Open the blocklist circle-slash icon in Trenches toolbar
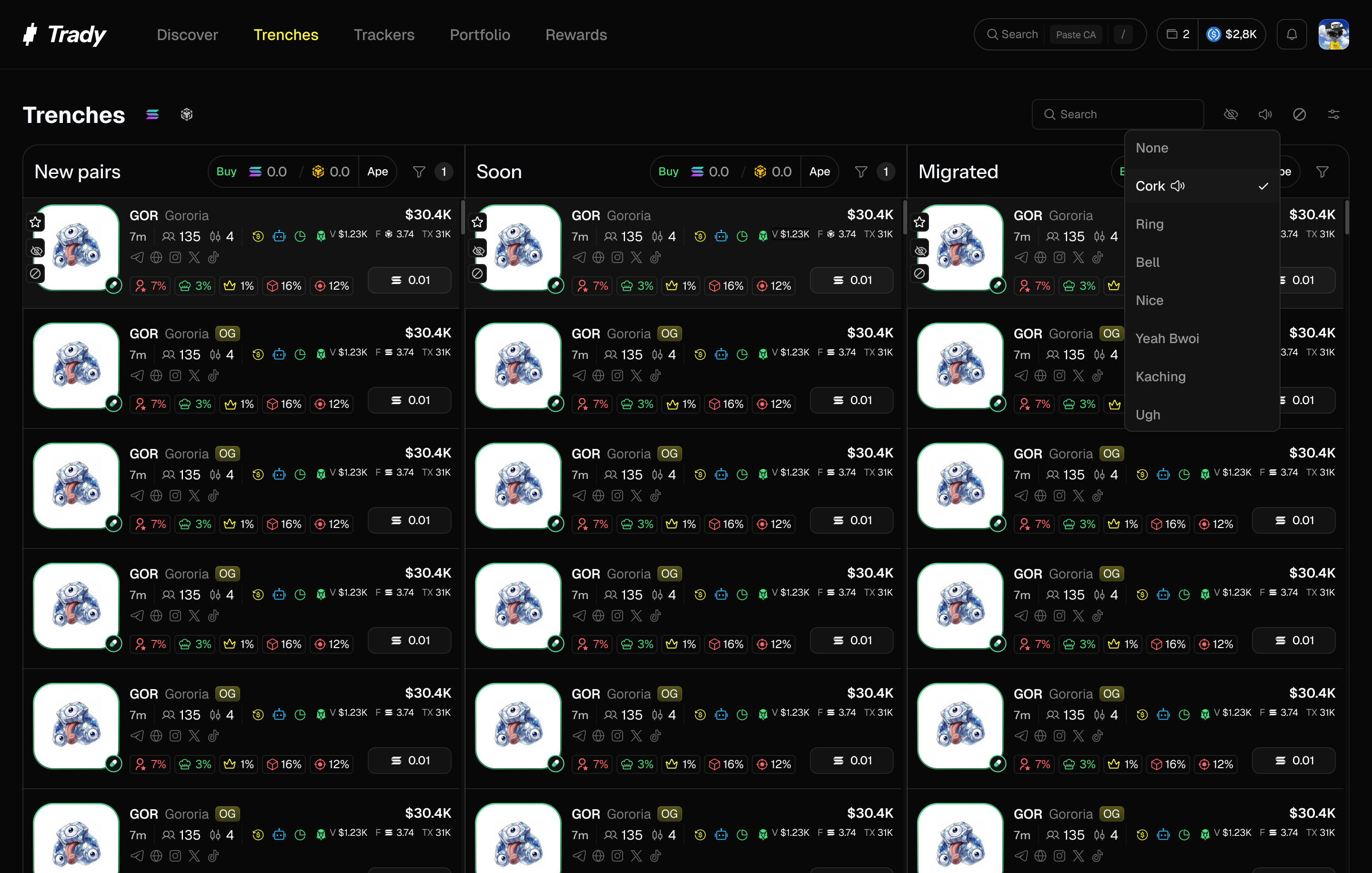The width and height of the screenshot is (1372, 873). [1299, 114]
